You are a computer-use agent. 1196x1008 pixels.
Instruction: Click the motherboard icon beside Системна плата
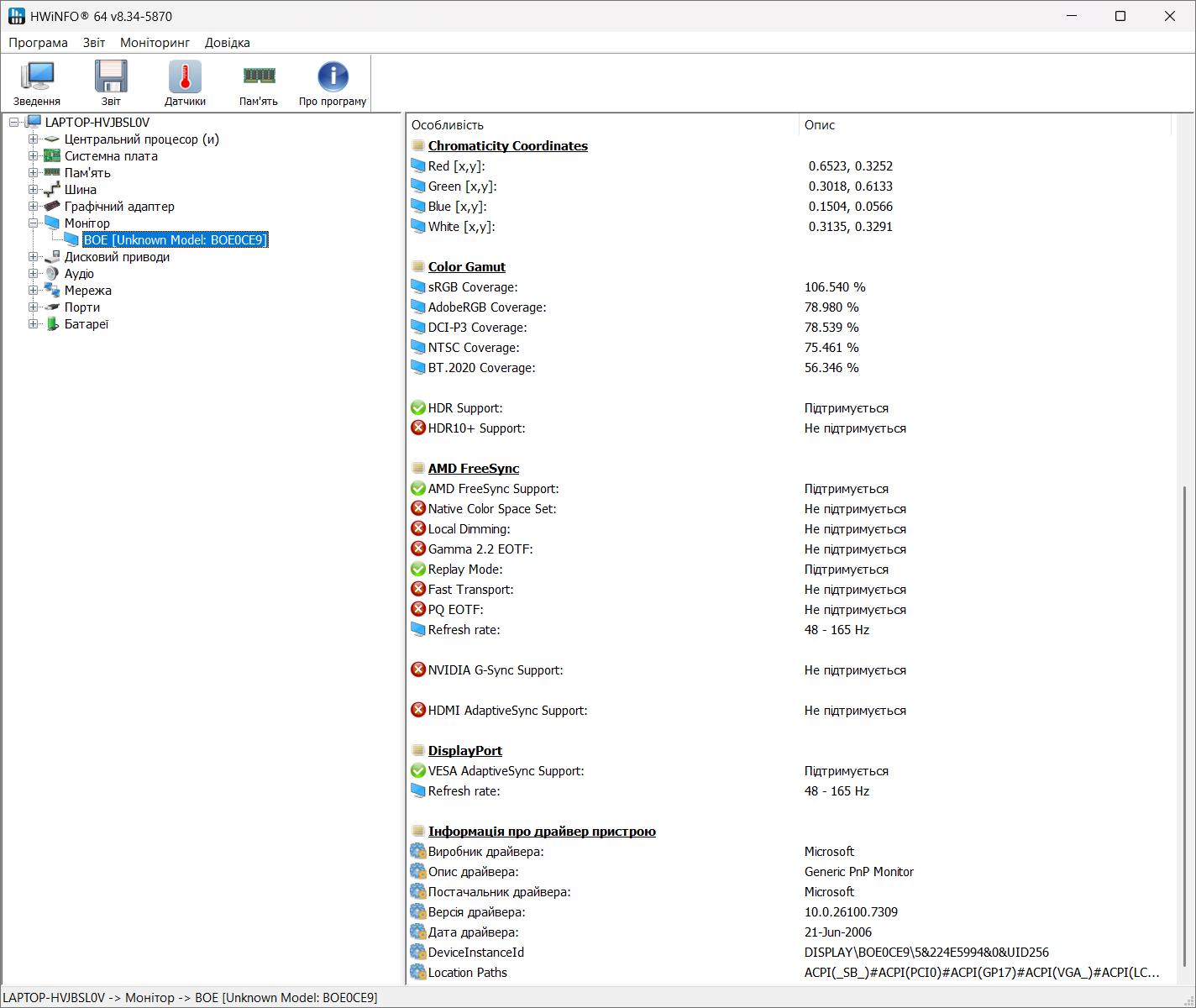[x=52, y=156]
